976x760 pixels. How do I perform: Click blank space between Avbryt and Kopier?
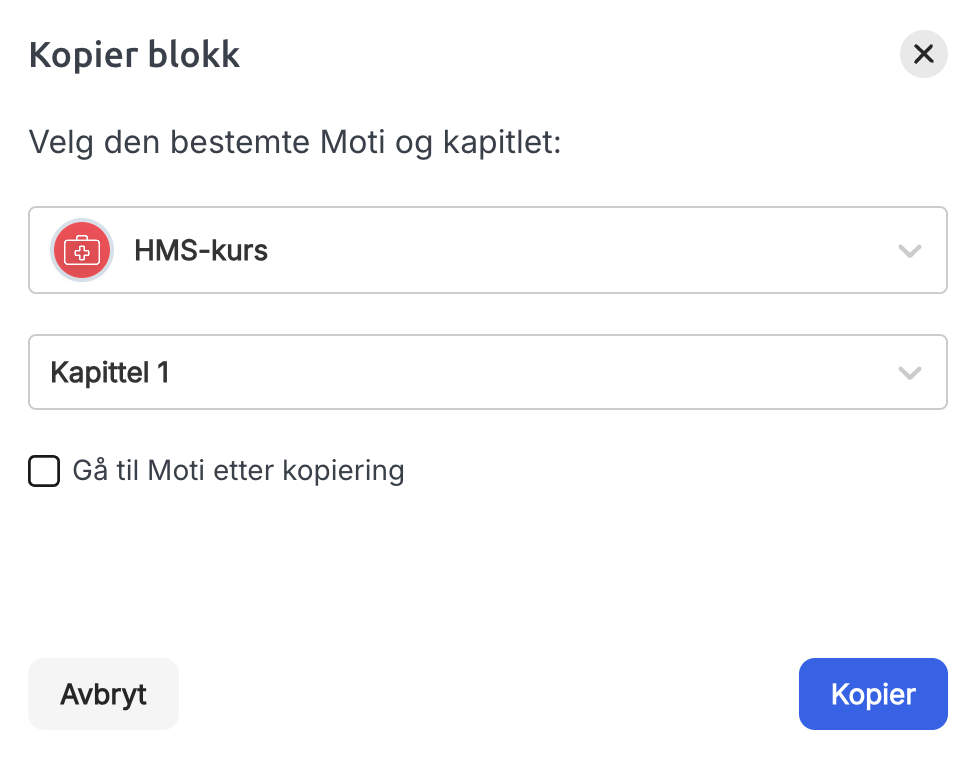(489, 694)
